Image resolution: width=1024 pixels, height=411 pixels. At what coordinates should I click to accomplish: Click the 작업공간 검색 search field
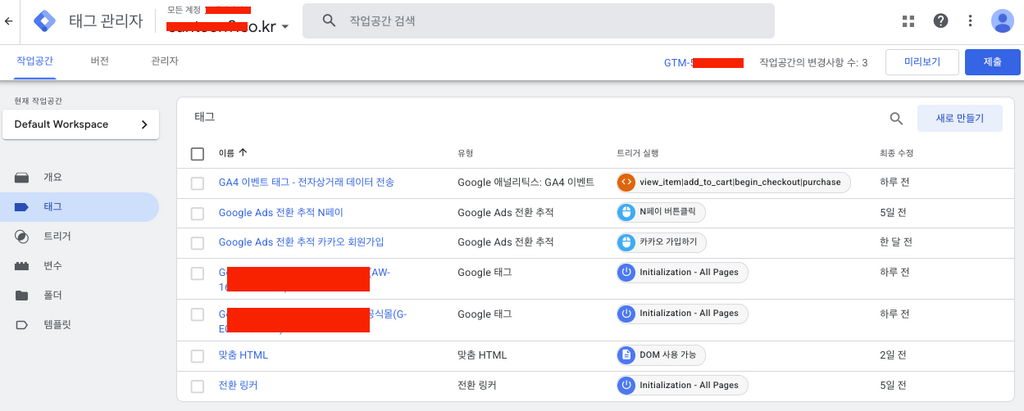(538, 21)
